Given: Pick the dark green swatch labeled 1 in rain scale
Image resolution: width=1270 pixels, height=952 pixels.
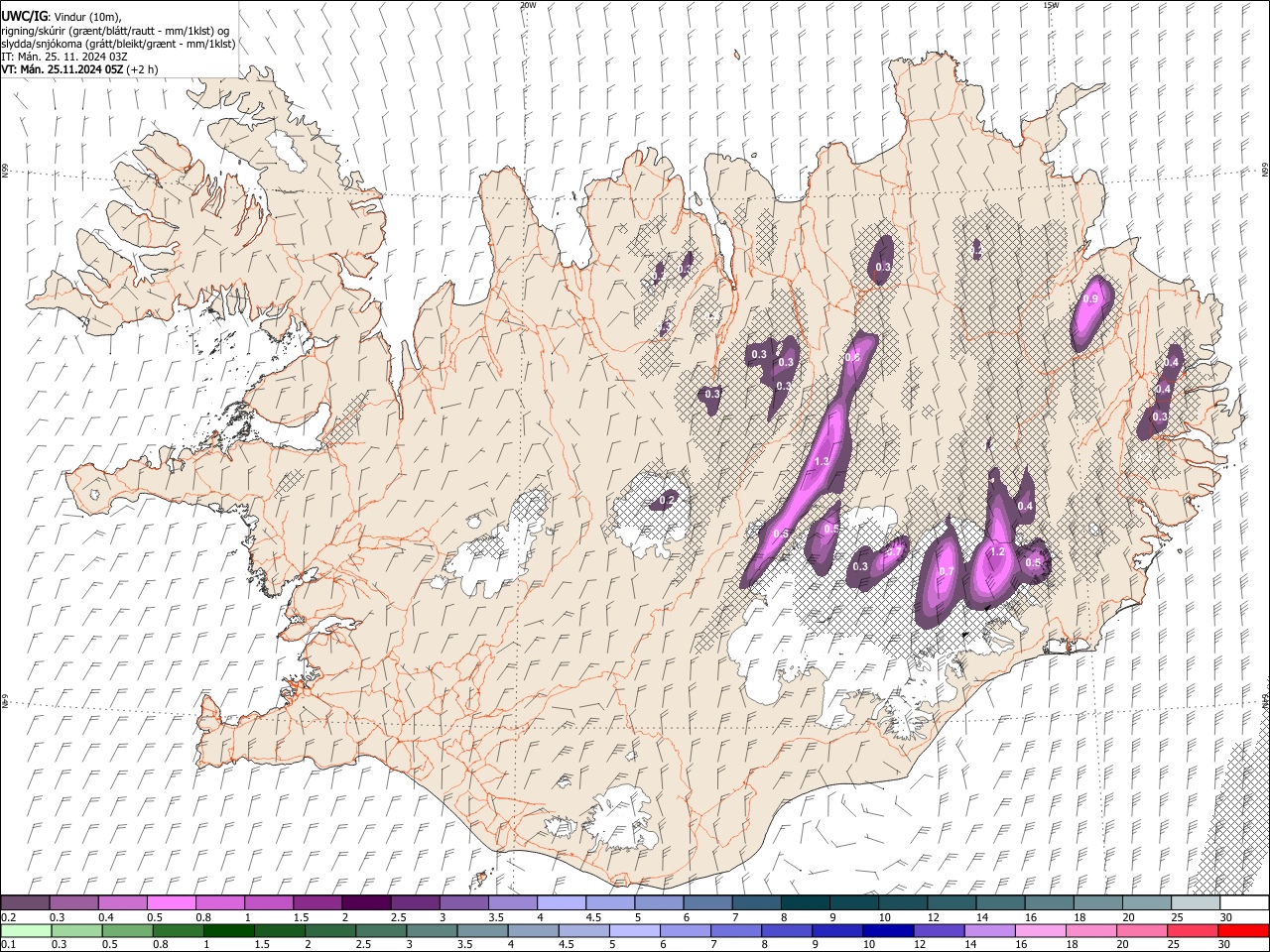Looking at the screenshot, I should (x=228, y=930).
